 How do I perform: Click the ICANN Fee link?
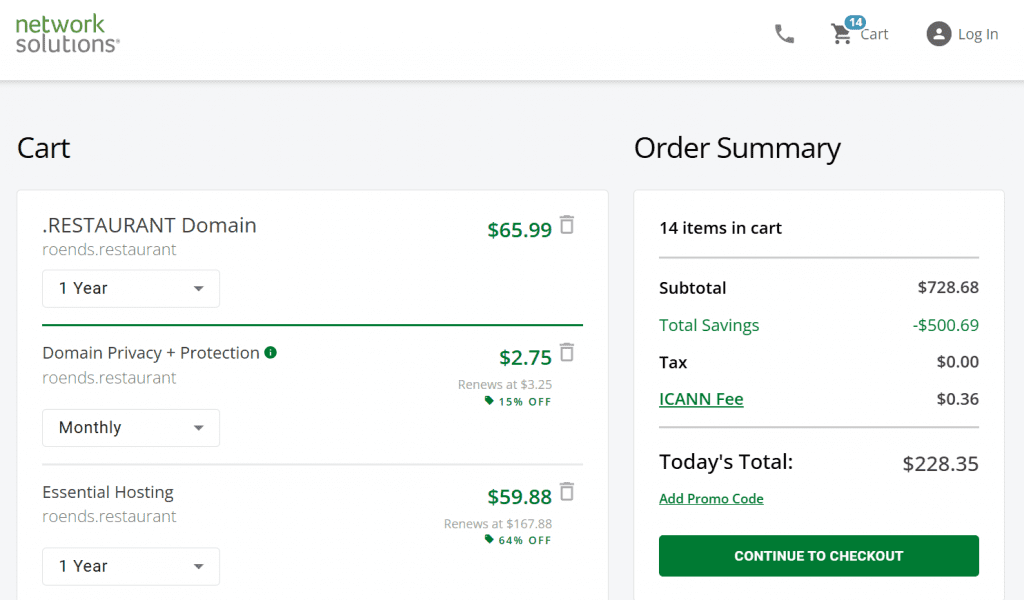tap(701, 399)
